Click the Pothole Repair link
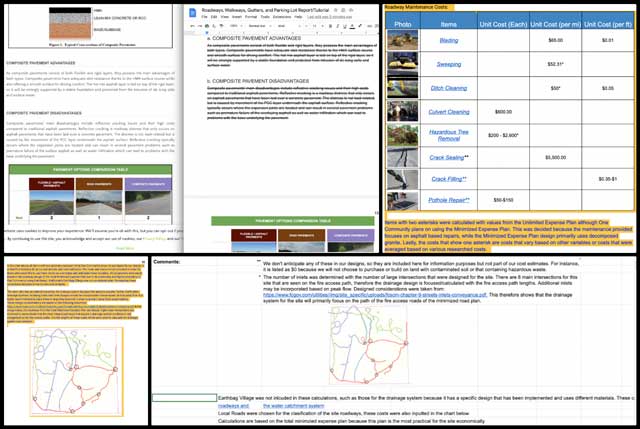The image size is (640, 429). (x=449, y=200)
